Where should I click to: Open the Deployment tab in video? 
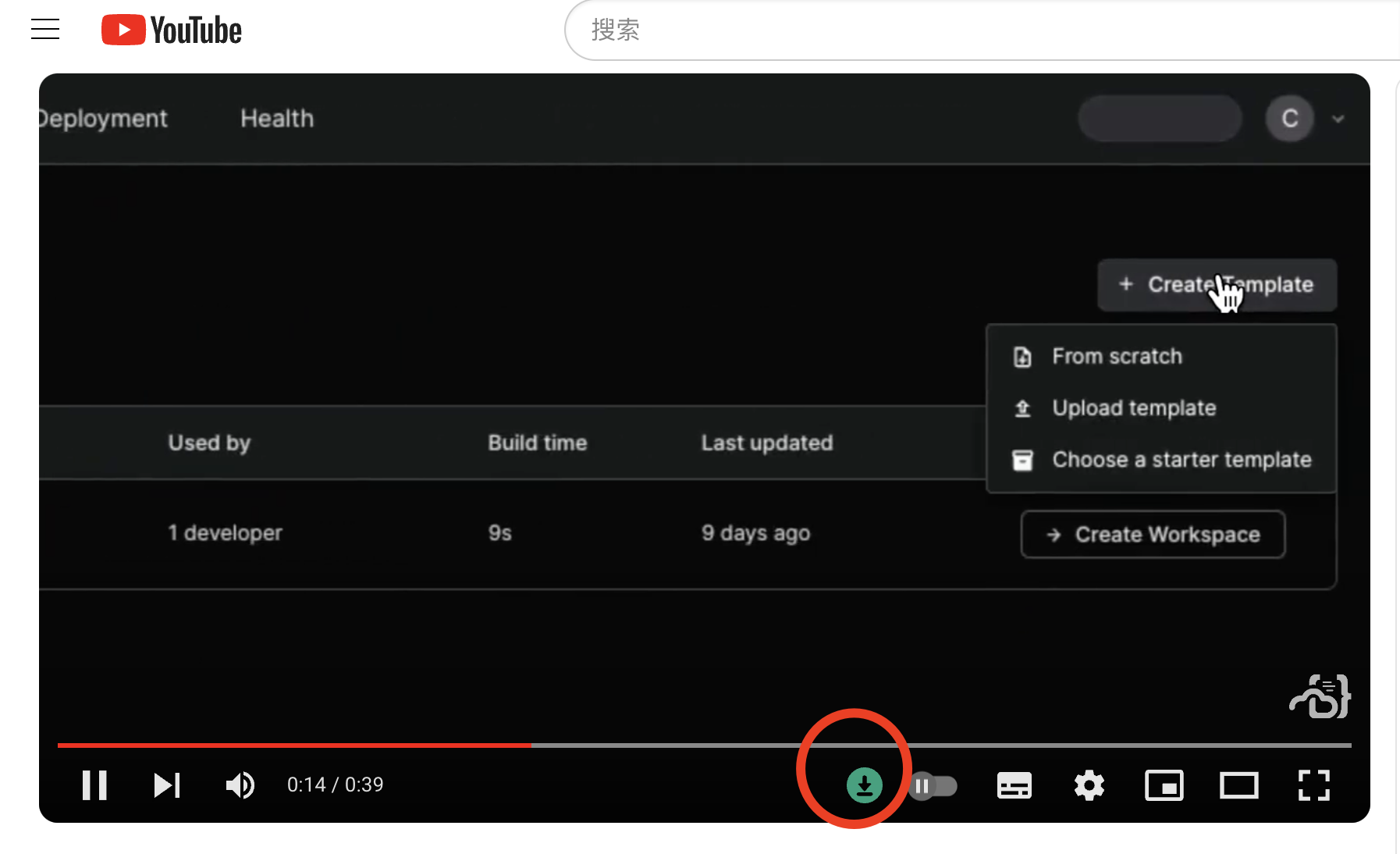click(103, 119)
